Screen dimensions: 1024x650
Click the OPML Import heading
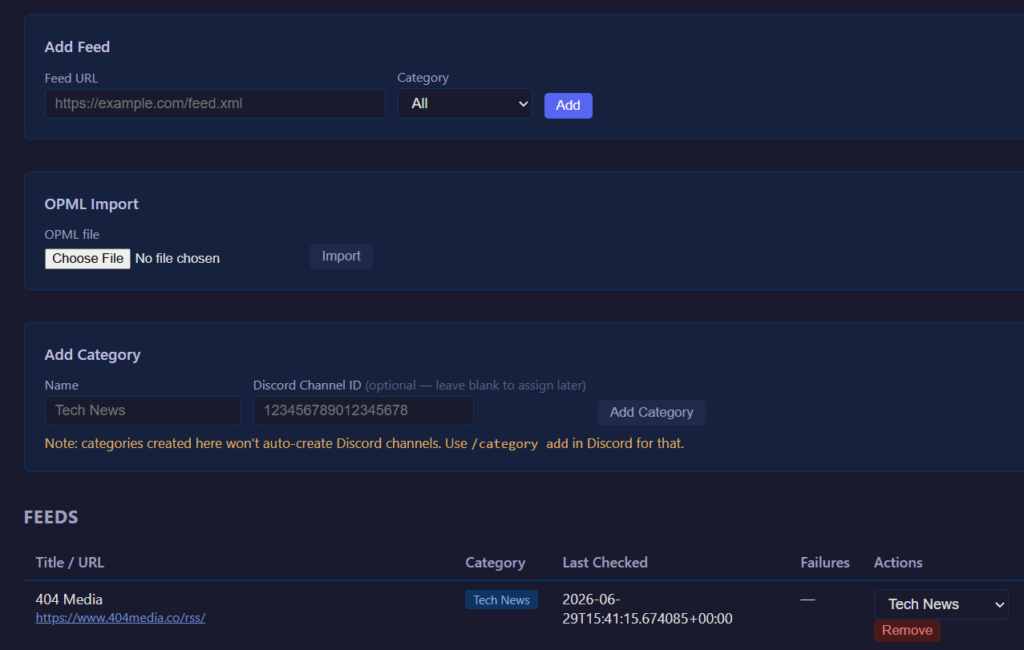click(91, 204)
